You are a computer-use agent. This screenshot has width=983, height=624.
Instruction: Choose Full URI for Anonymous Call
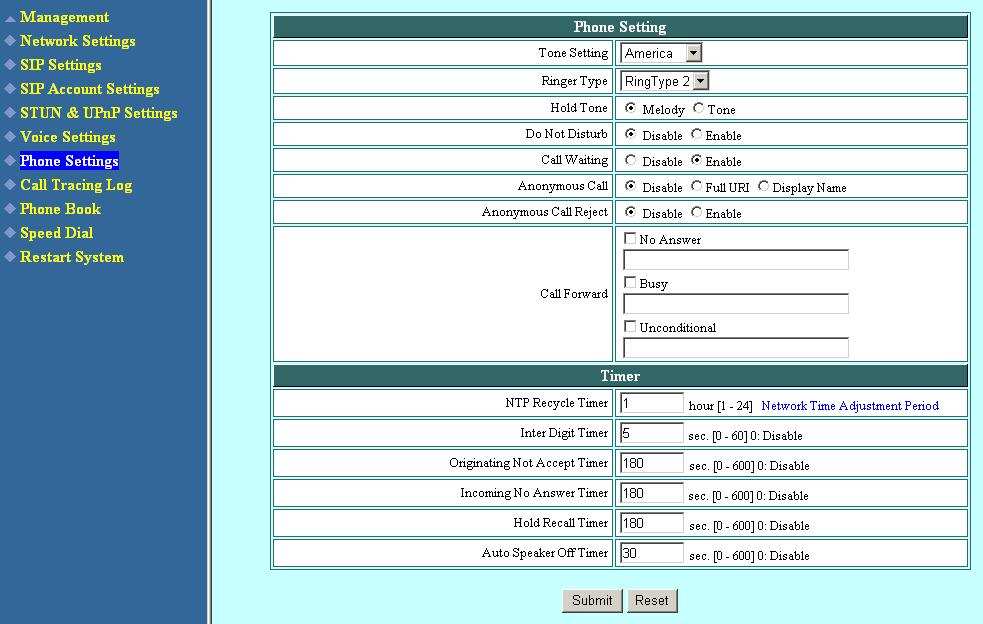point(696,186)
